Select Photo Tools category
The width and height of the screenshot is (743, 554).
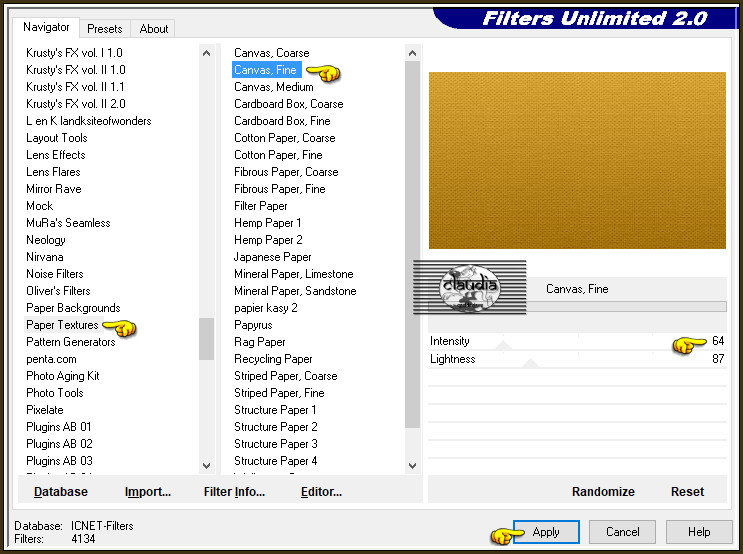coord(55,393)
